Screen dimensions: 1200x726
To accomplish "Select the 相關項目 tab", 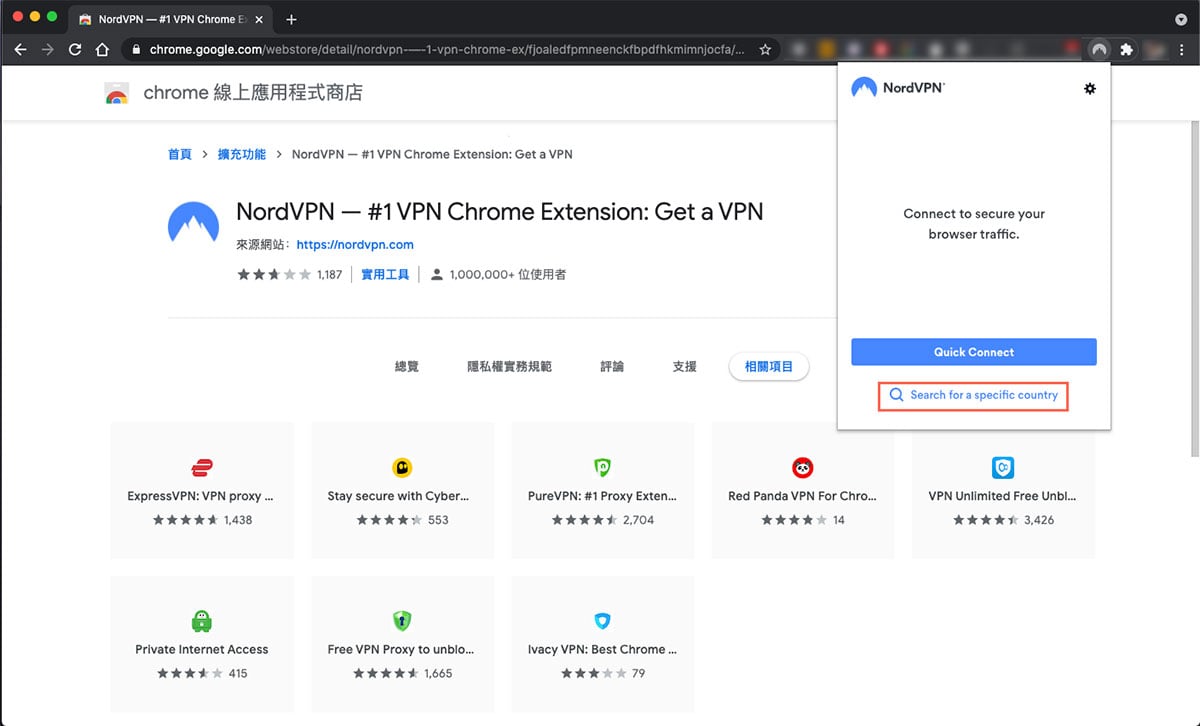I will tap(769, 367).
